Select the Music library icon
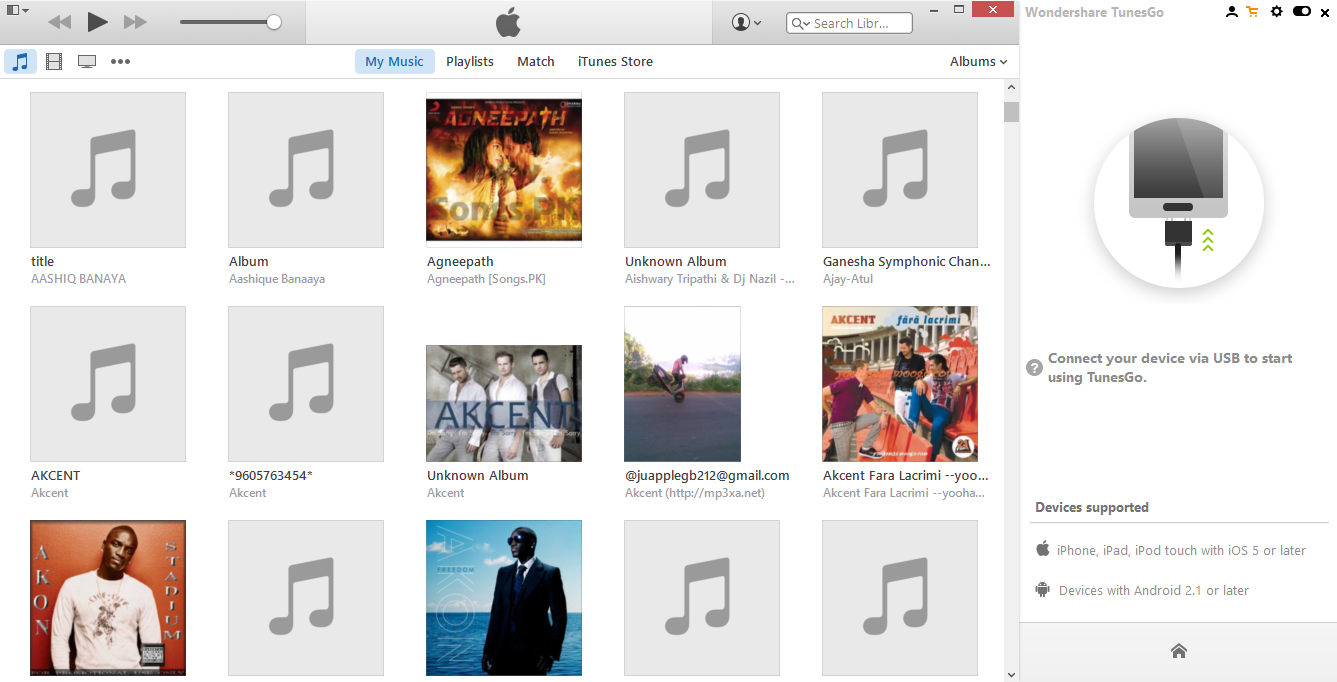The image size is (1337, 682). [x=20, y=61]
